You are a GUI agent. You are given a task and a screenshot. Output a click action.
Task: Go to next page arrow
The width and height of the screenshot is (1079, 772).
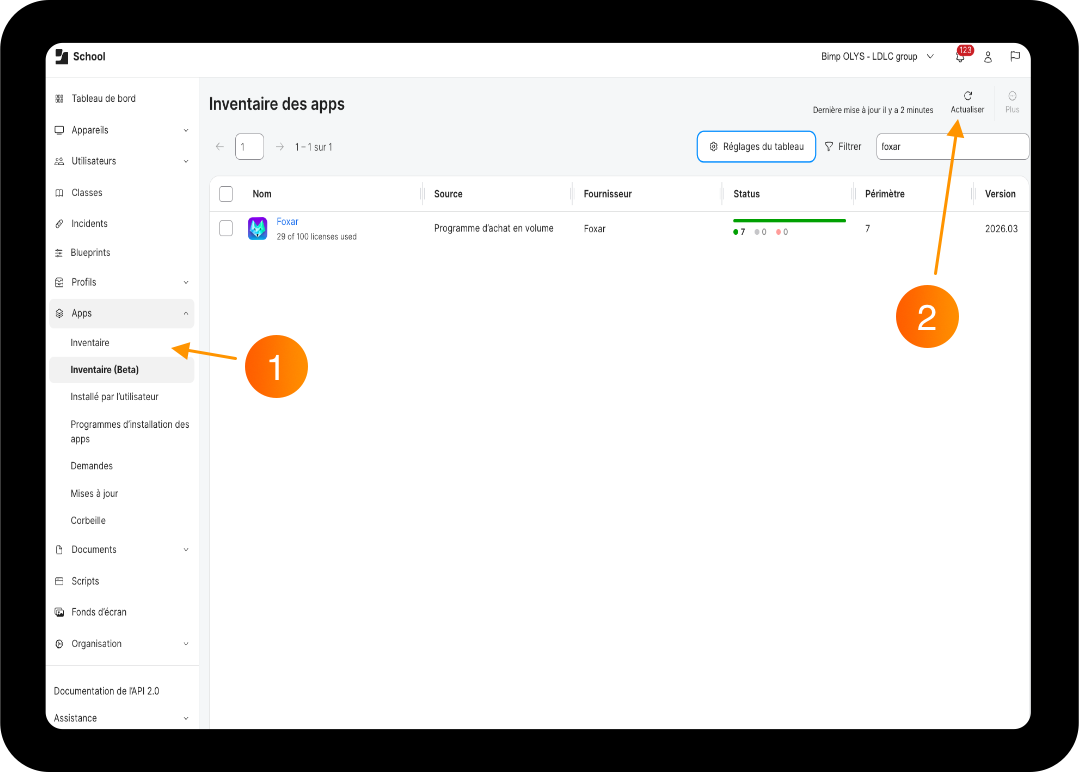(280, 147)
